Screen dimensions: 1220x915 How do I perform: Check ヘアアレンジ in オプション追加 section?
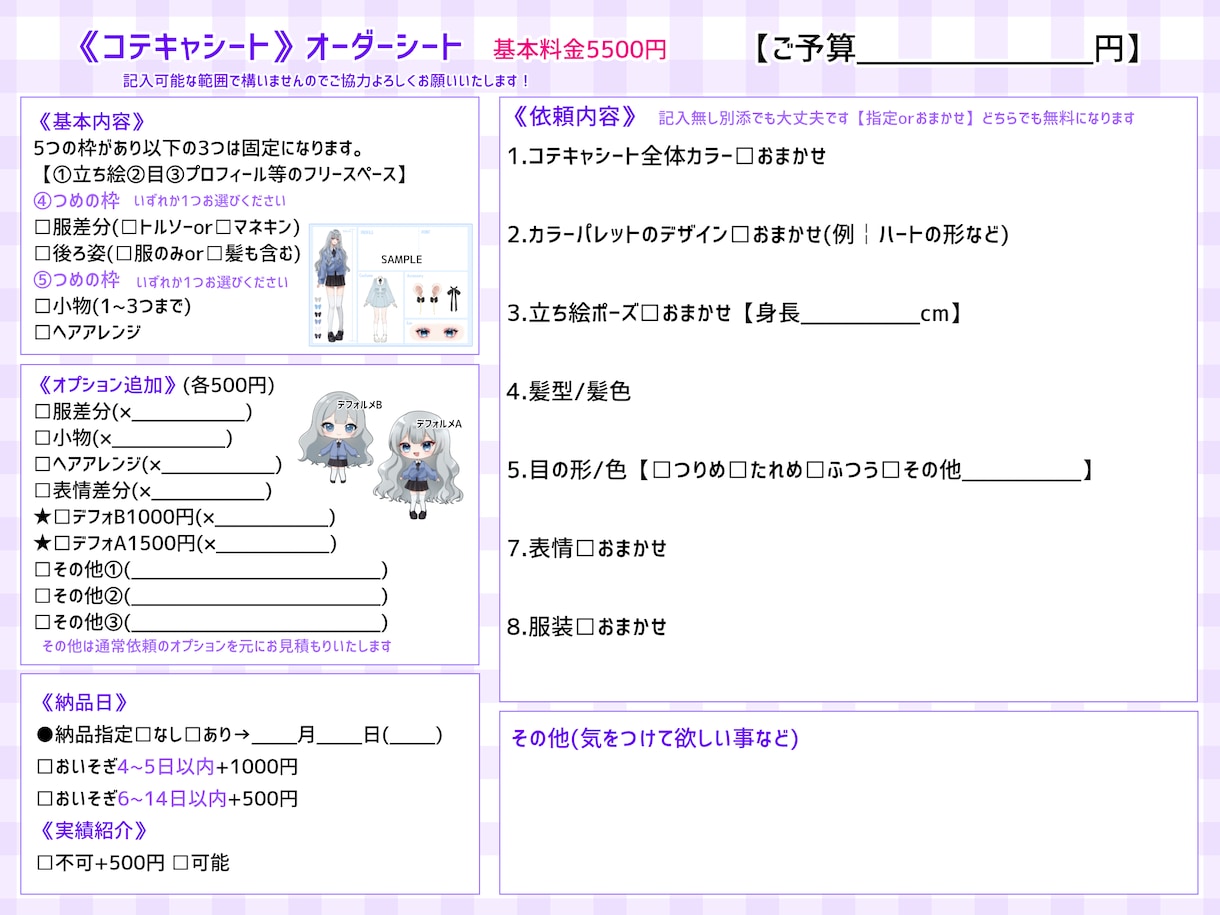[x=43, y=464]
